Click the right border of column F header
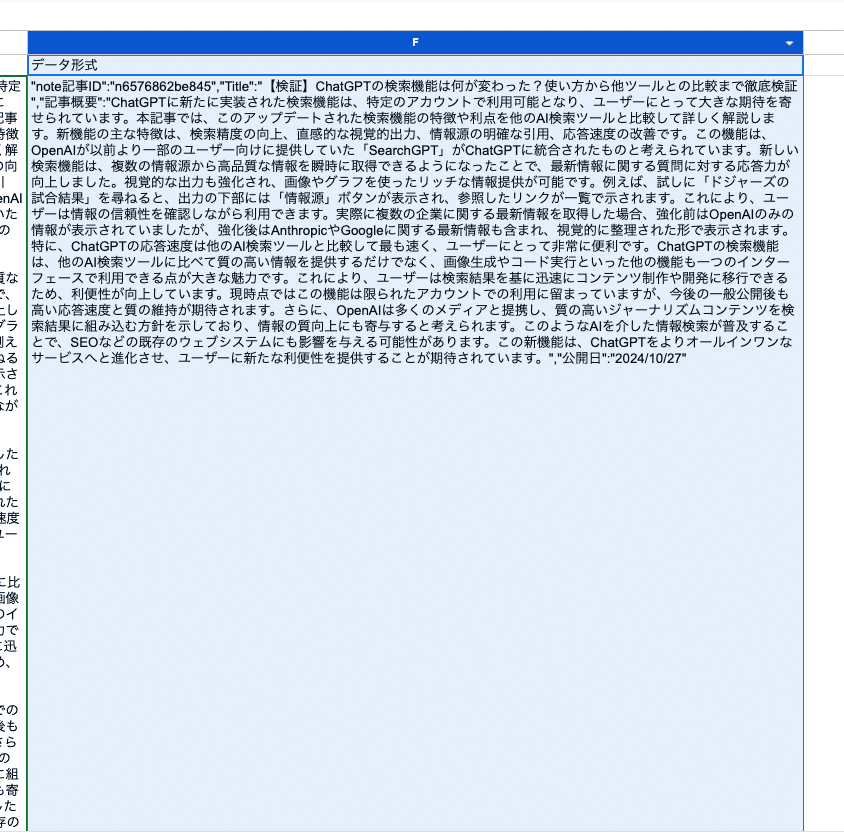 (803, 43)
